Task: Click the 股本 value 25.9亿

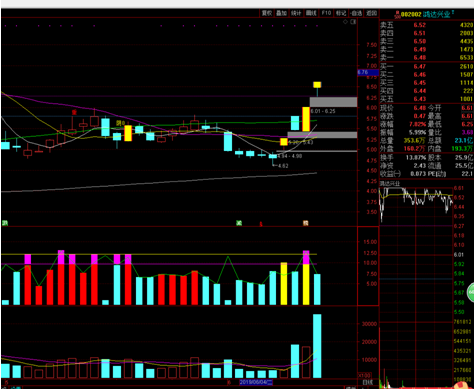Action: [464, 157]
